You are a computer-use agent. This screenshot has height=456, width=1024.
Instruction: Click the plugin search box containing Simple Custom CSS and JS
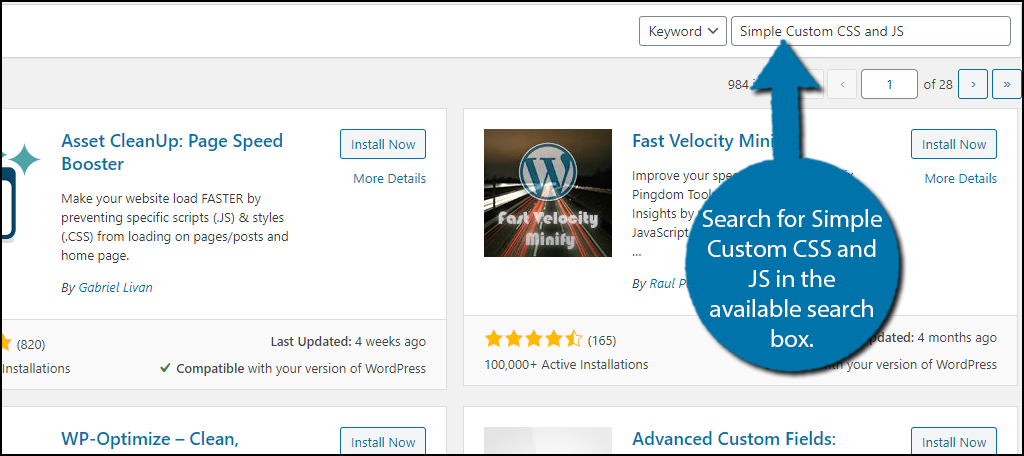(871, 31)
